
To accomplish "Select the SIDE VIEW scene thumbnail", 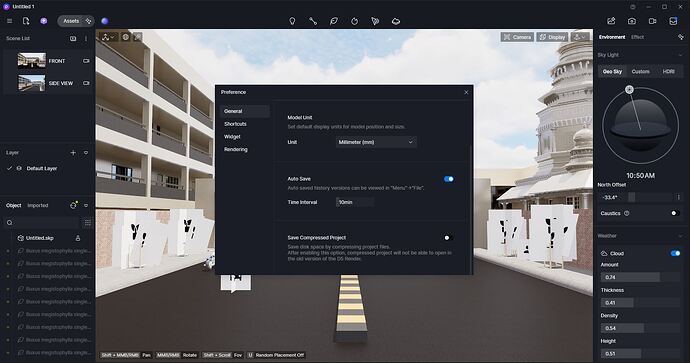I will coord(32,83).
